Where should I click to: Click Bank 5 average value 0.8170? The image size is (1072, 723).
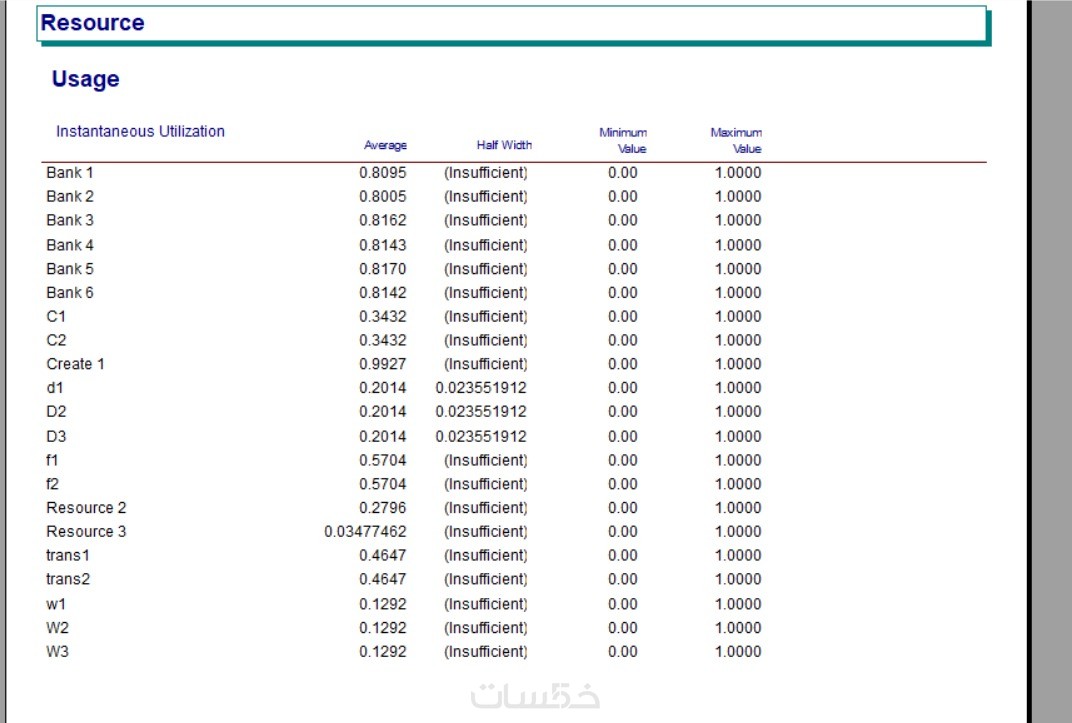point(383,269)
